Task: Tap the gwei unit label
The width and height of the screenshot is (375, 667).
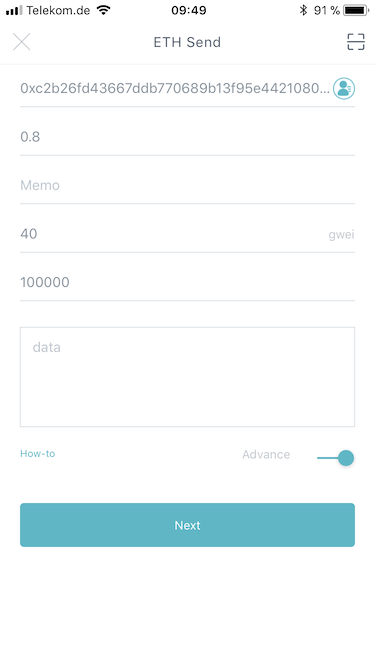Action: [x=341, y=235]
